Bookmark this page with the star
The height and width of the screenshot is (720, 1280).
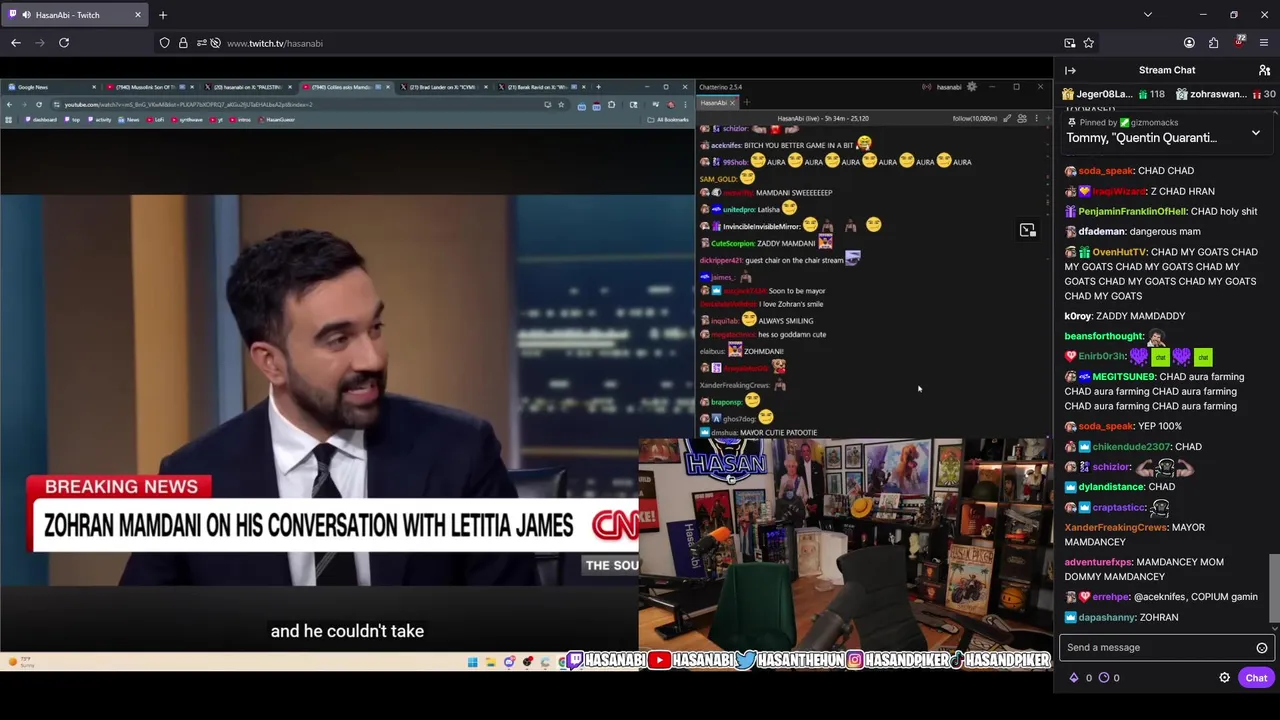(x=1089, y=43)
